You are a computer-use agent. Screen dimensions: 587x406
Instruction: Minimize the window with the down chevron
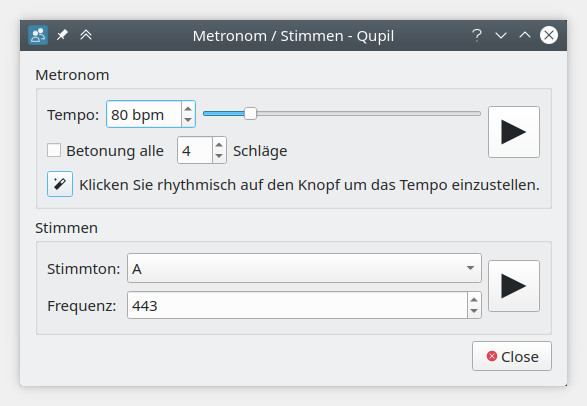(x=501, y=36)
